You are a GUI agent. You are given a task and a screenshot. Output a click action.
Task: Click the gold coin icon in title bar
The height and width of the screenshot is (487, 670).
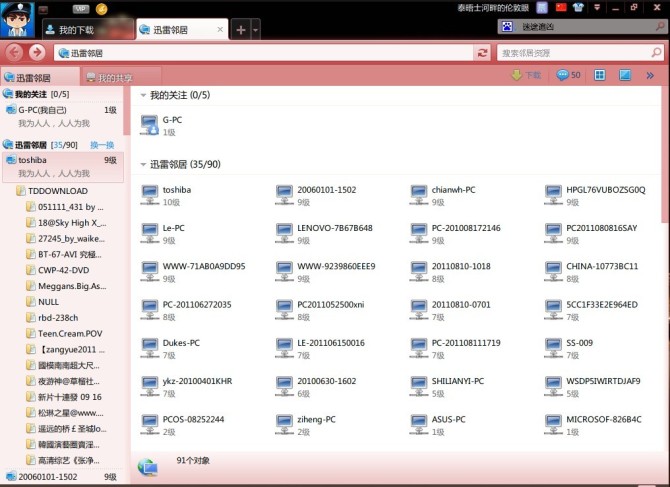click(101, 9)
